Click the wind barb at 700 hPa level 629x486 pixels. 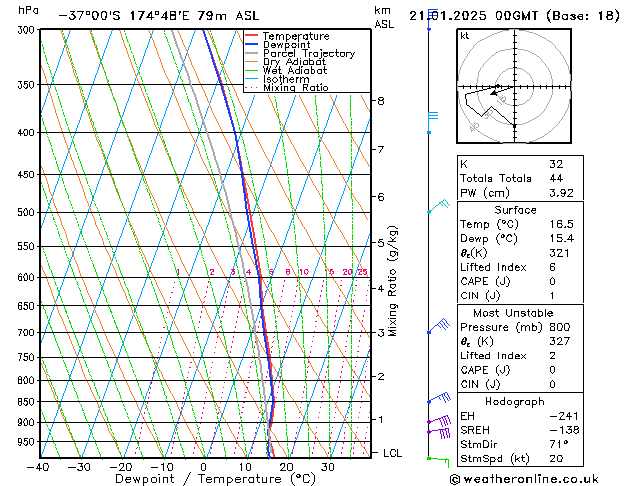click(x=437, y=326)
